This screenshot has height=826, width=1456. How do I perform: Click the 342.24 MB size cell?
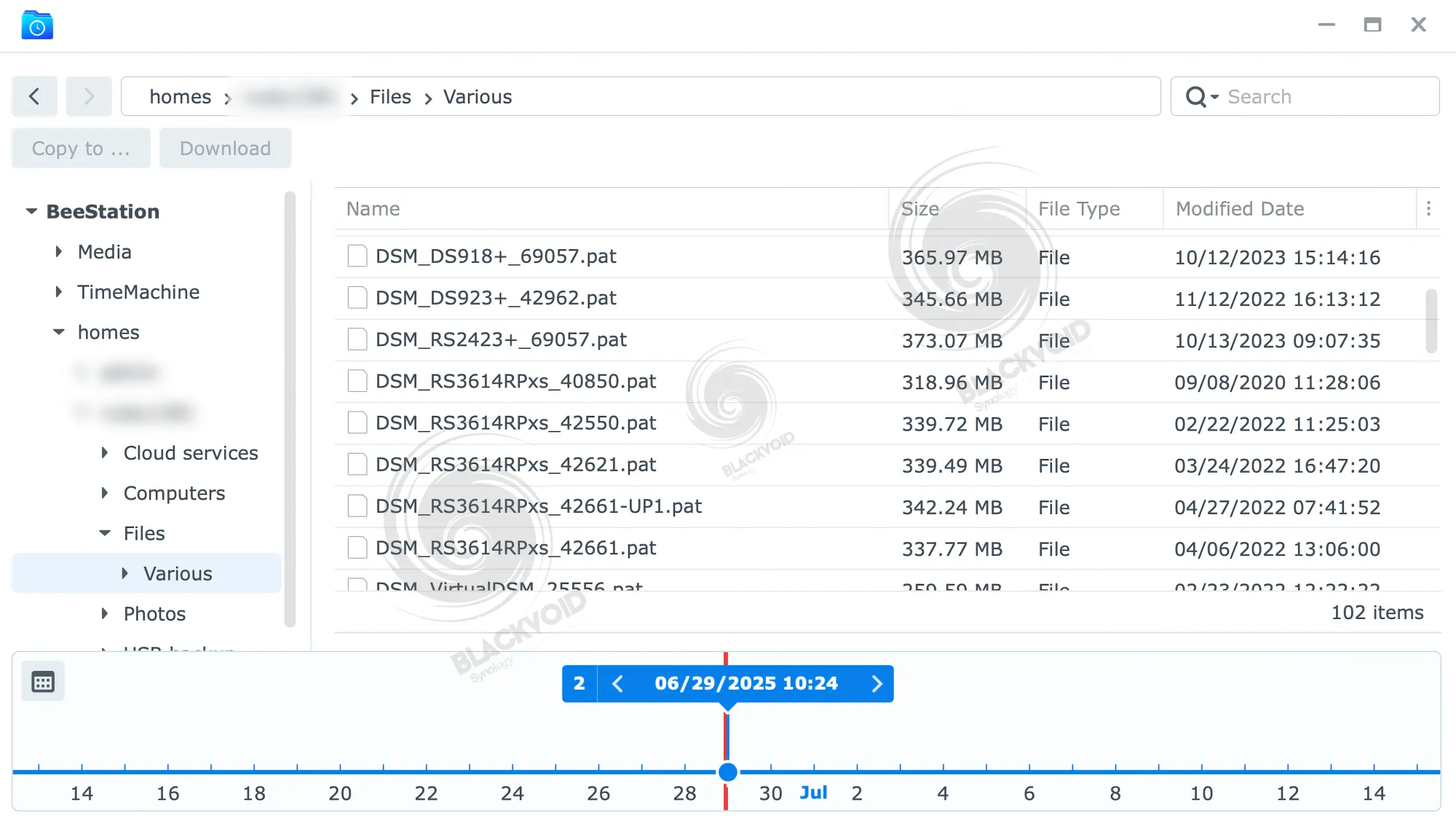coord(952,507)
